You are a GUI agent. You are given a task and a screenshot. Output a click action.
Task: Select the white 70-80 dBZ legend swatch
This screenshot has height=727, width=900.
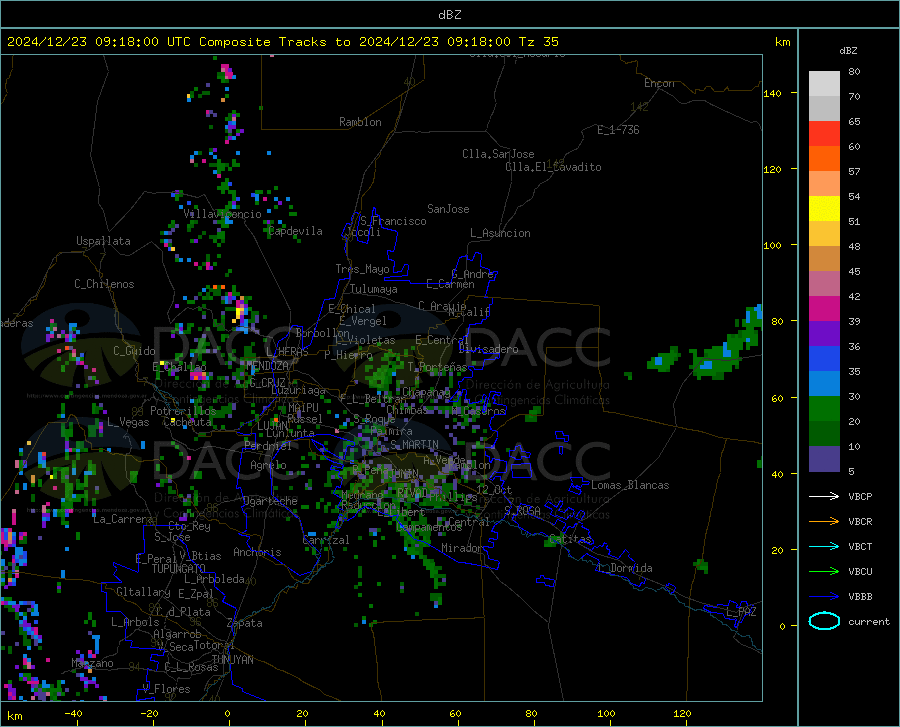tap(824, 84)
